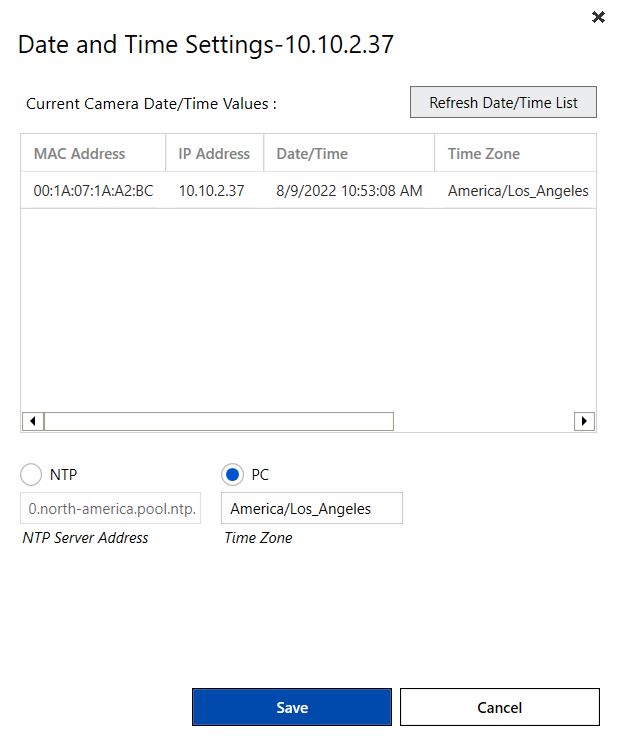Click the NTP Server Address field
Image resolution: width=619 pixels, height=745 pixels.
coord(111,508)
